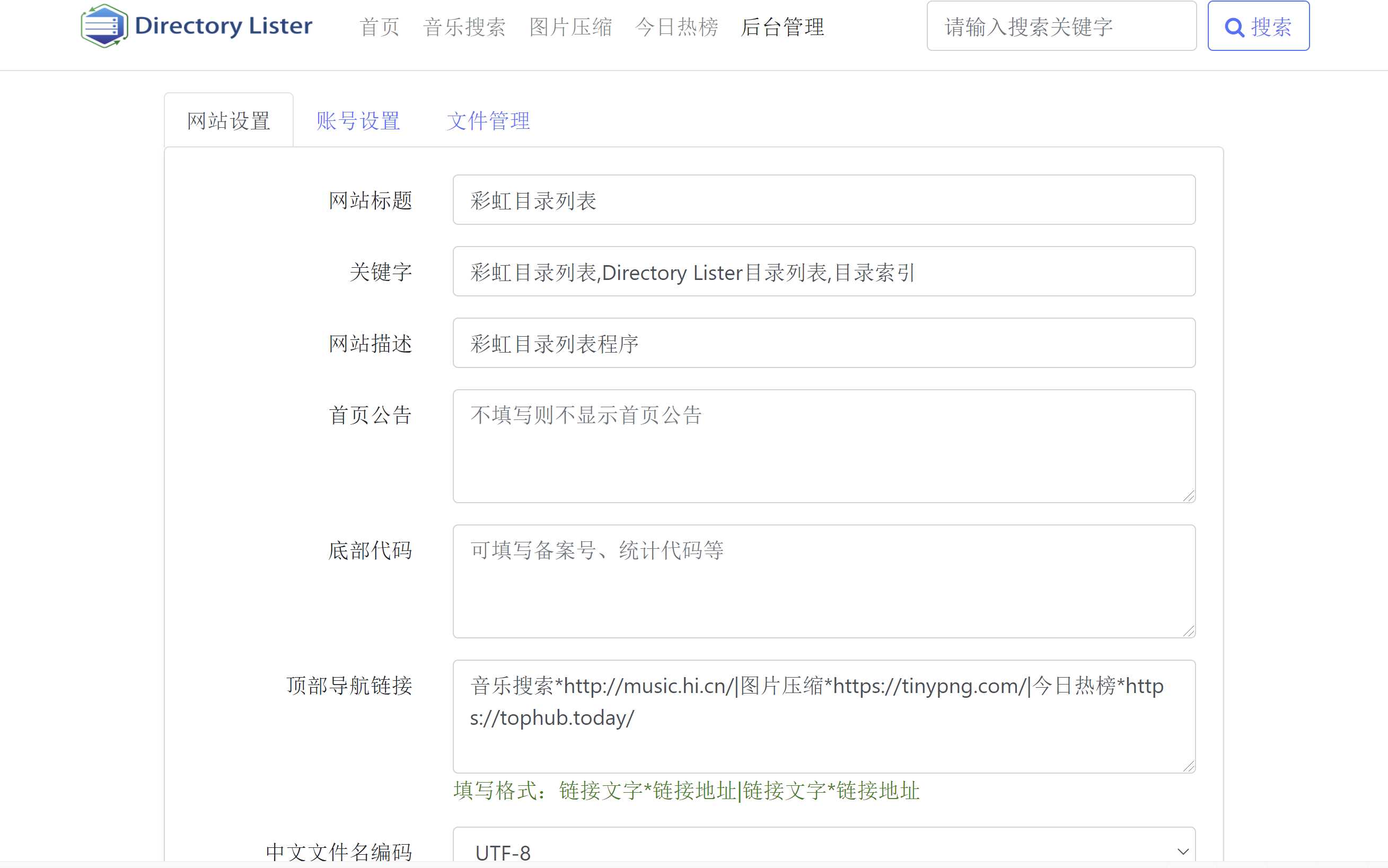Click the 首页公告 textarea field
This screenshot has height=868, width=1388.
[824, 447]
